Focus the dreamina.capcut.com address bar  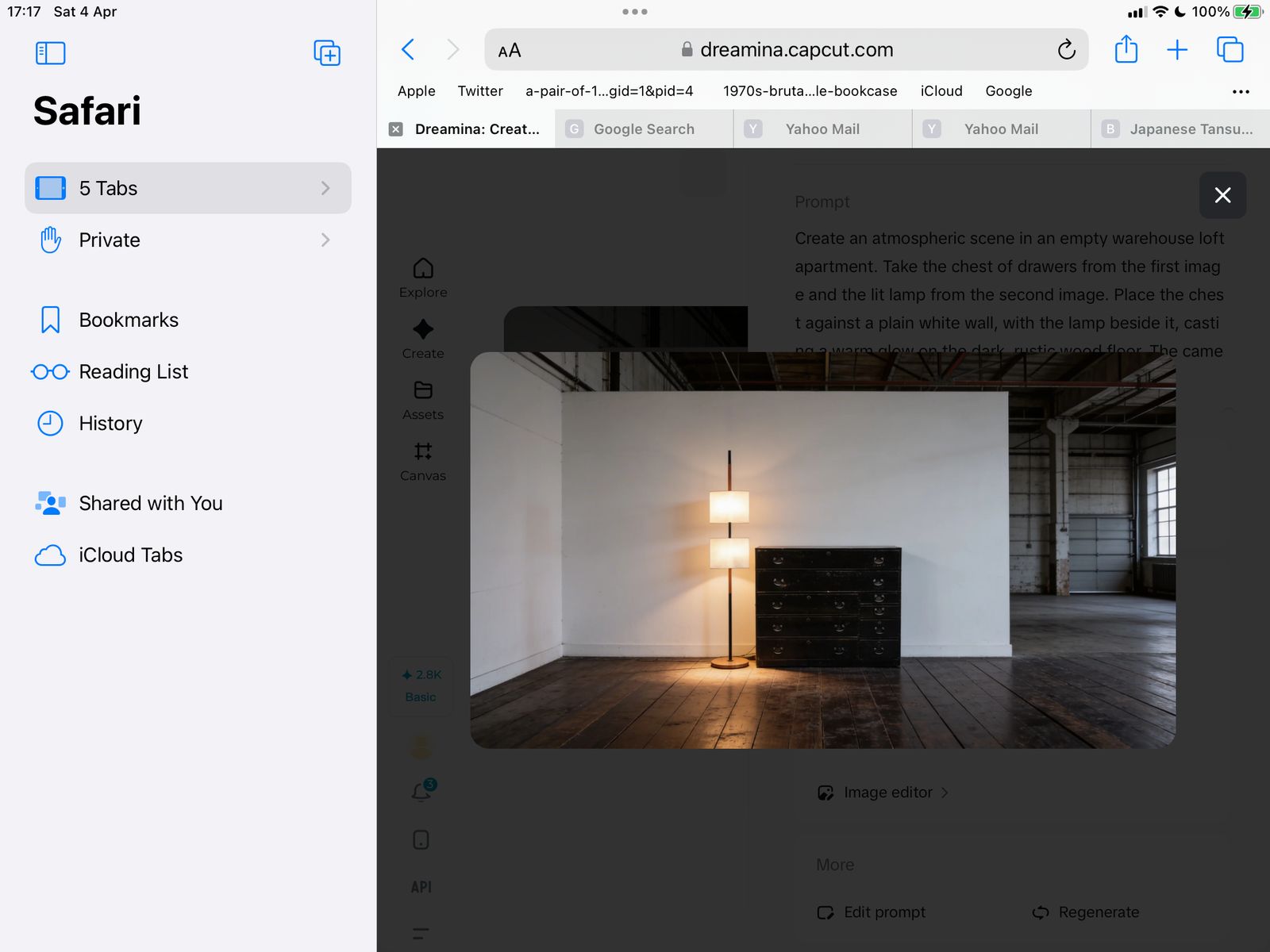[x=787, y=50]
